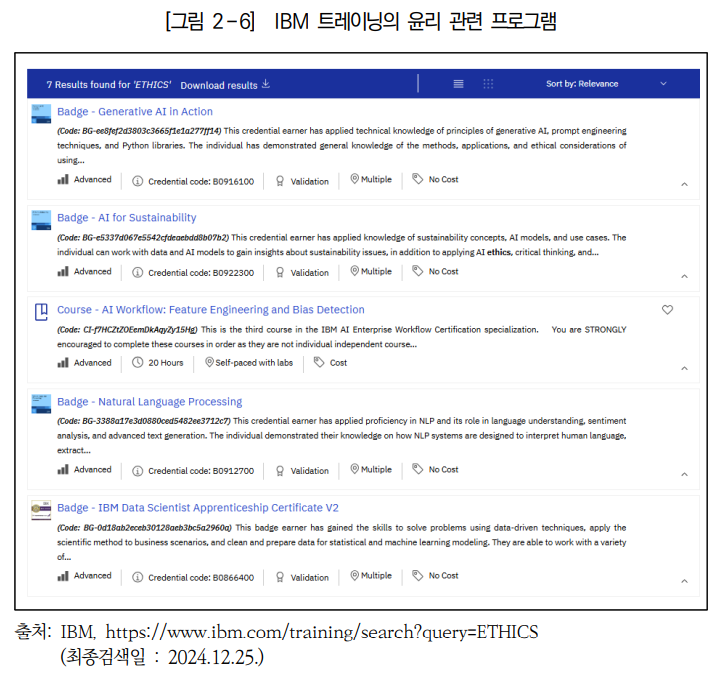
Task: Click 'Credential code: B0922300' text
Action: 201,273
